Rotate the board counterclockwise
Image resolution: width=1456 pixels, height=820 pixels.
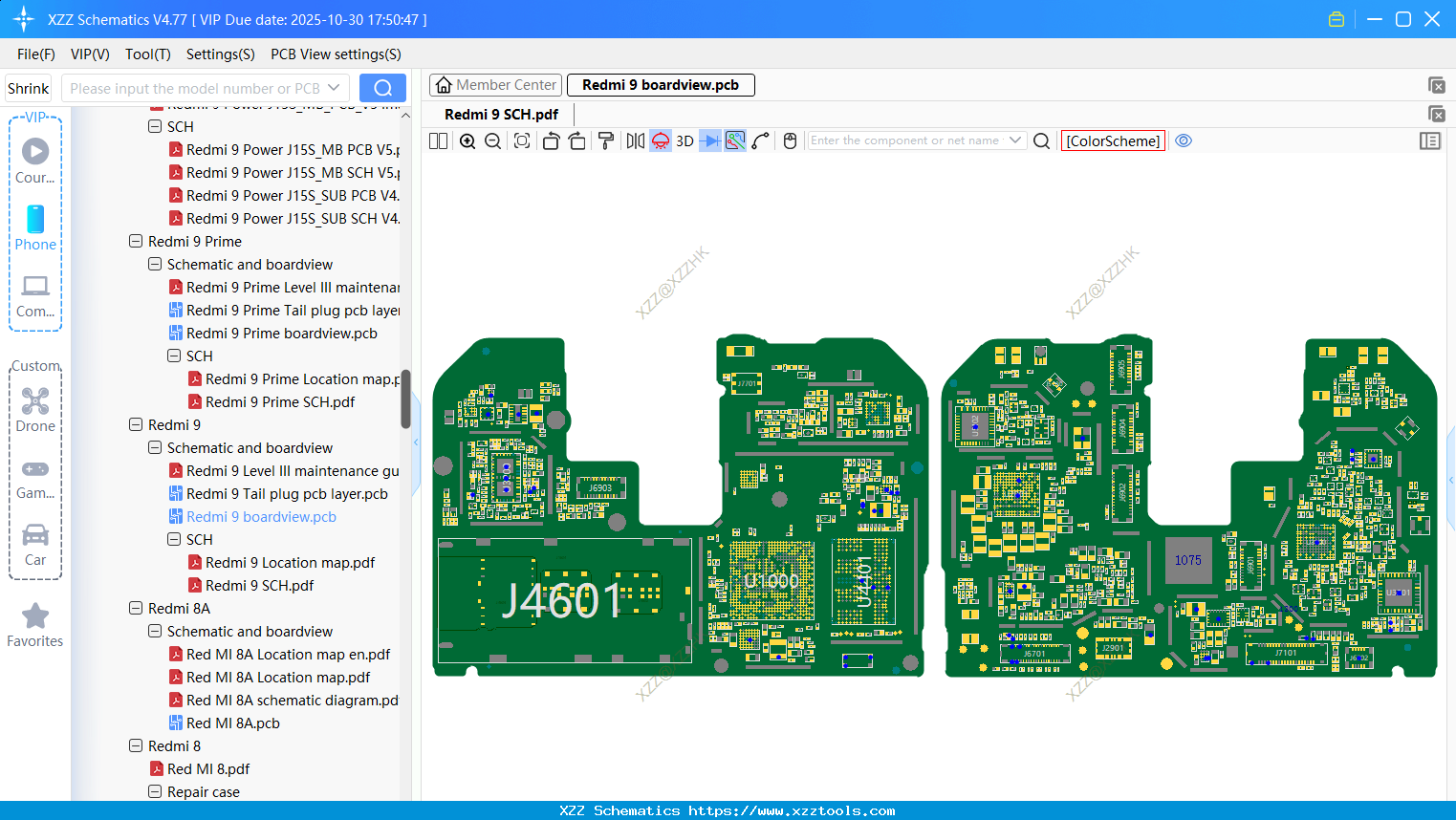pyautogui.click(x=551, y=140)
